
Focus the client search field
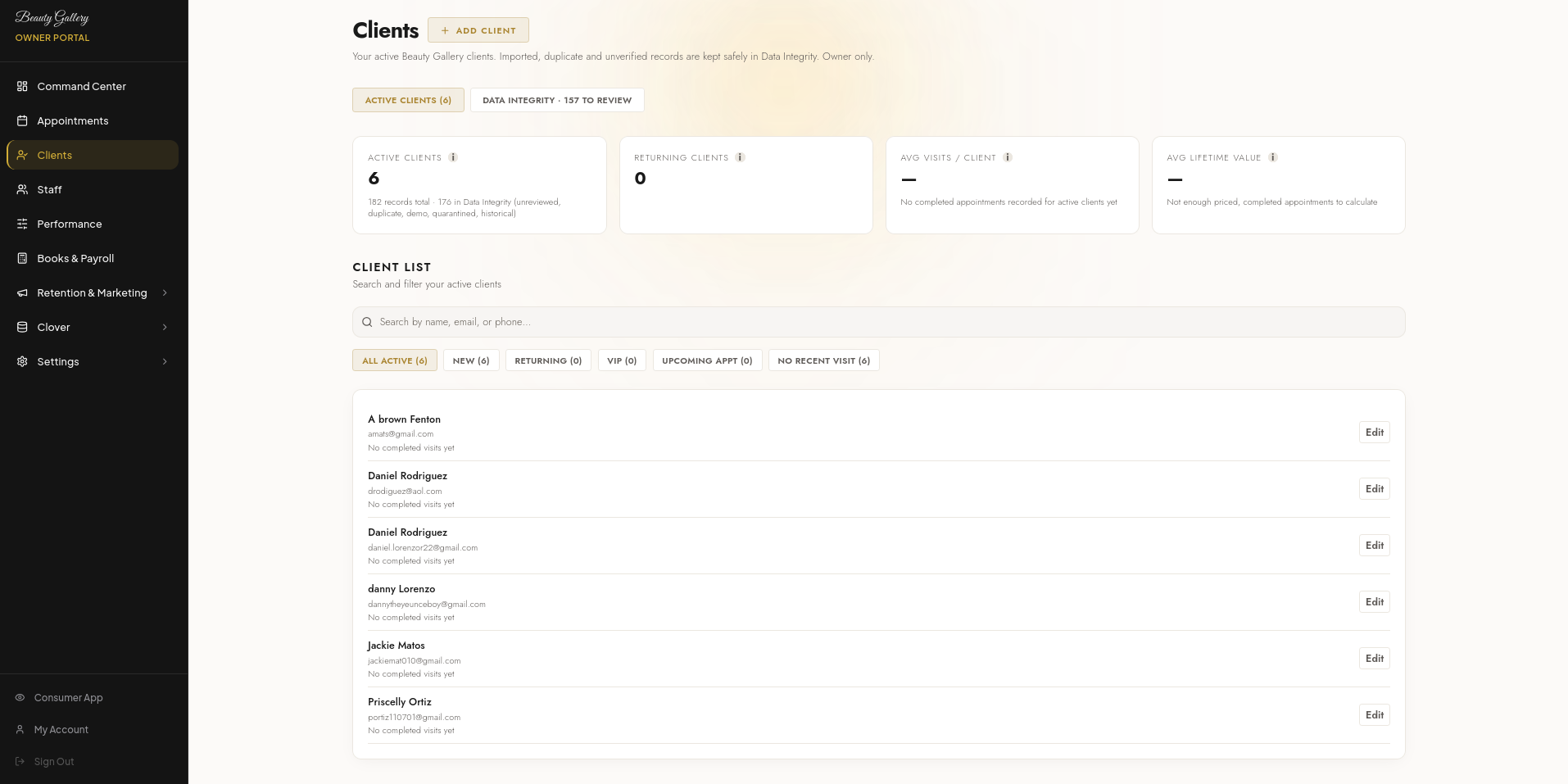coord(878,322)
